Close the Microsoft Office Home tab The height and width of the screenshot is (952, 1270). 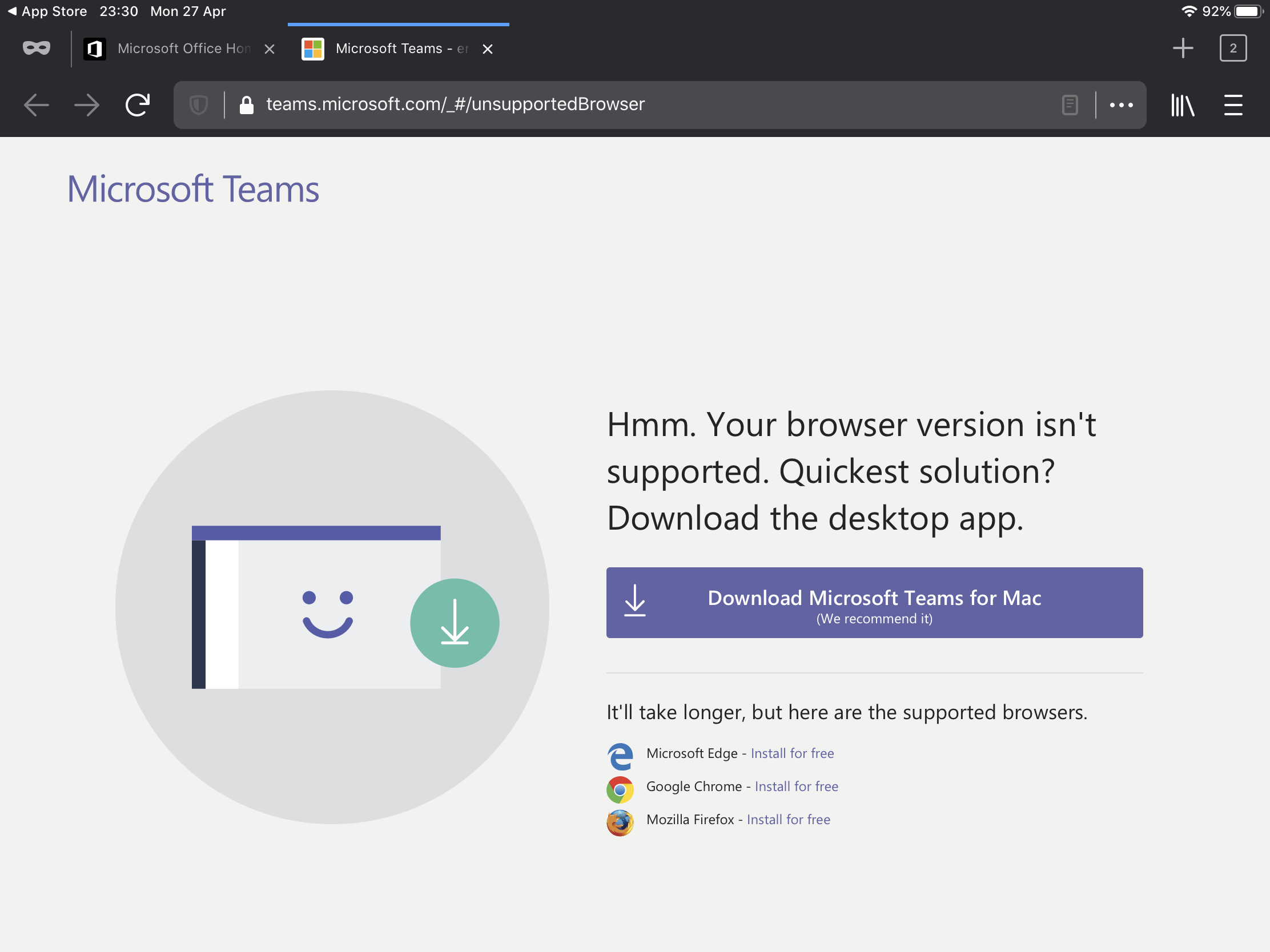pos(270,49)
